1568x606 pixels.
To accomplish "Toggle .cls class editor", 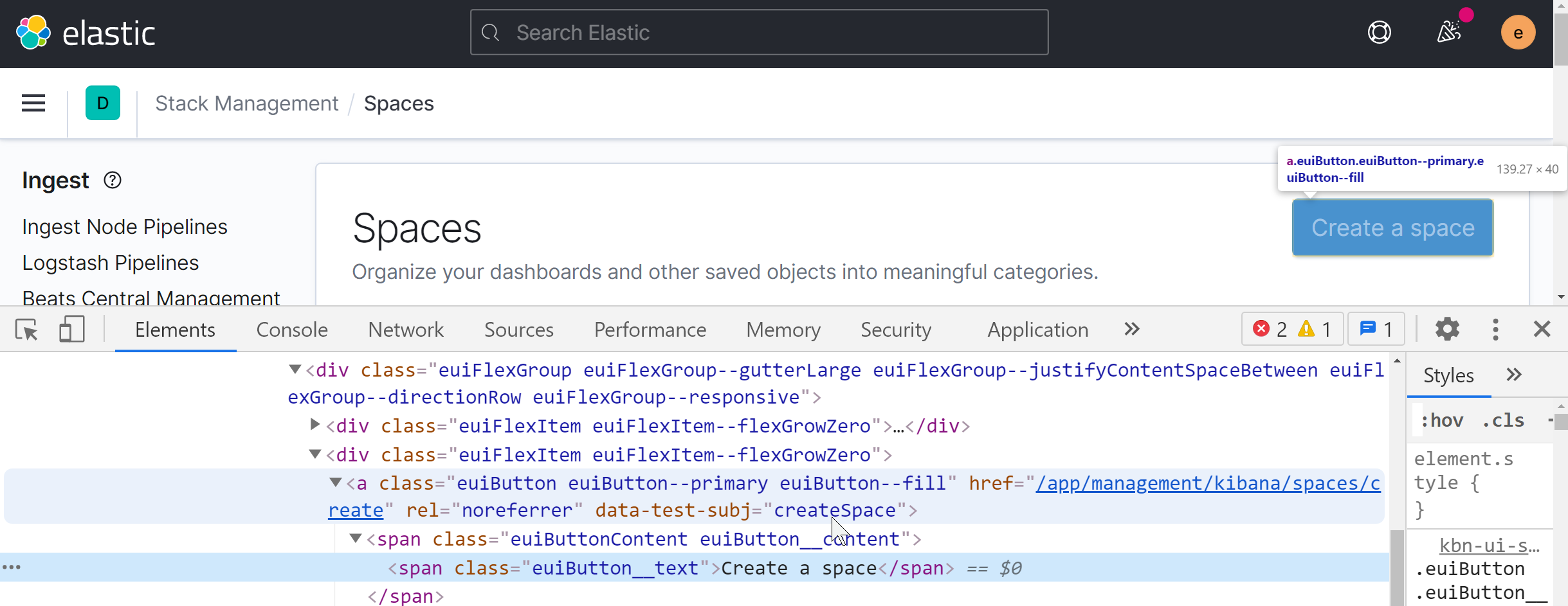I will click(1503, 420).
